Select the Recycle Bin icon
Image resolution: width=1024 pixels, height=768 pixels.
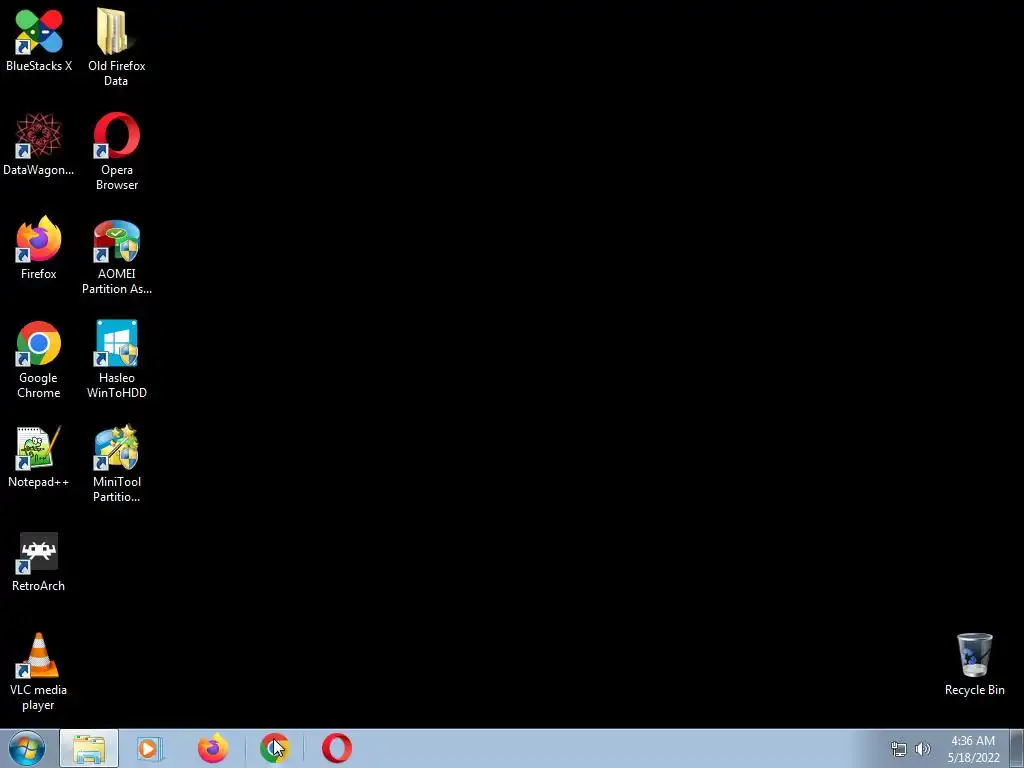974,664
